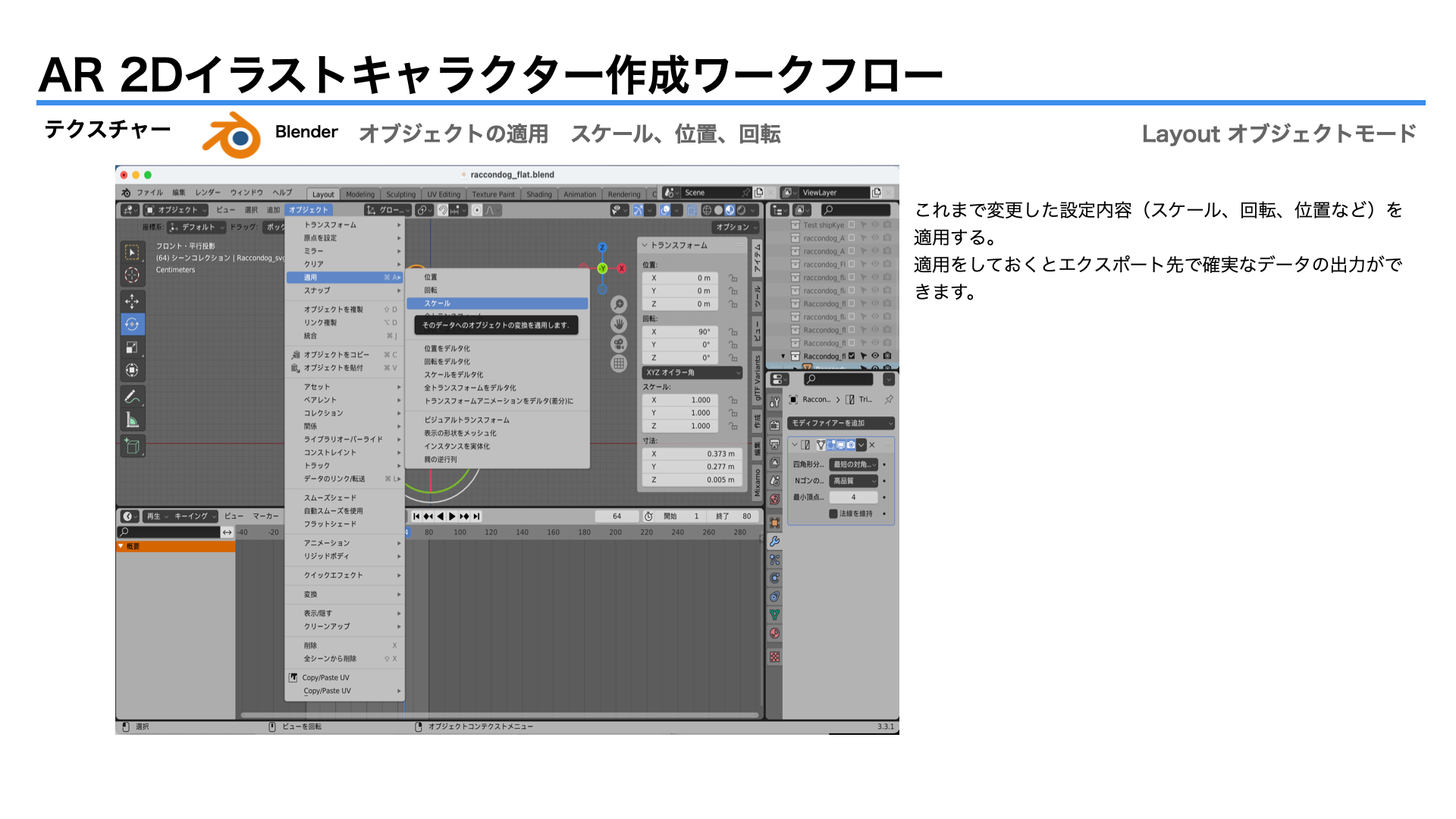
Task: Jump to the timeline start frame button
Action: (x=416, y=516)
